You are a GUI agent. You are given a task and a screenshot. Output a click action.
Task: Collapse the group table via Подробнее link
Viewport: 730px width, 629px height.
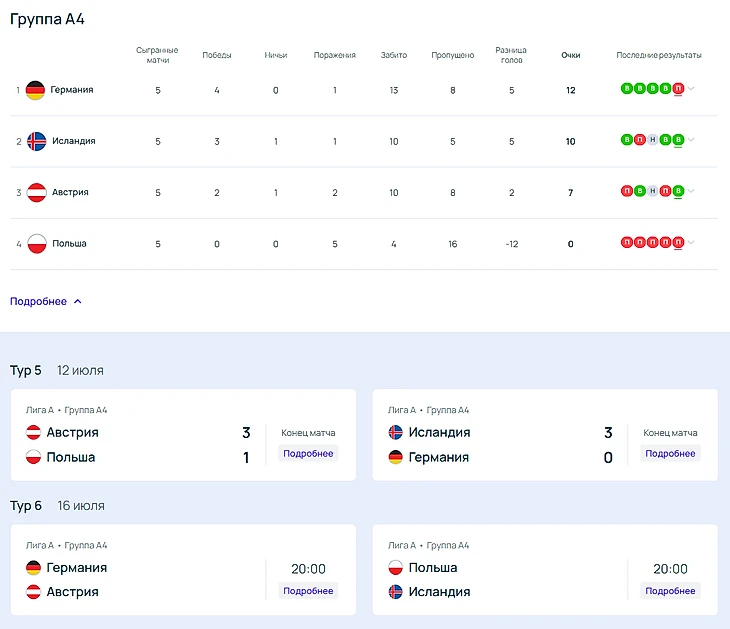coord(46,301)
